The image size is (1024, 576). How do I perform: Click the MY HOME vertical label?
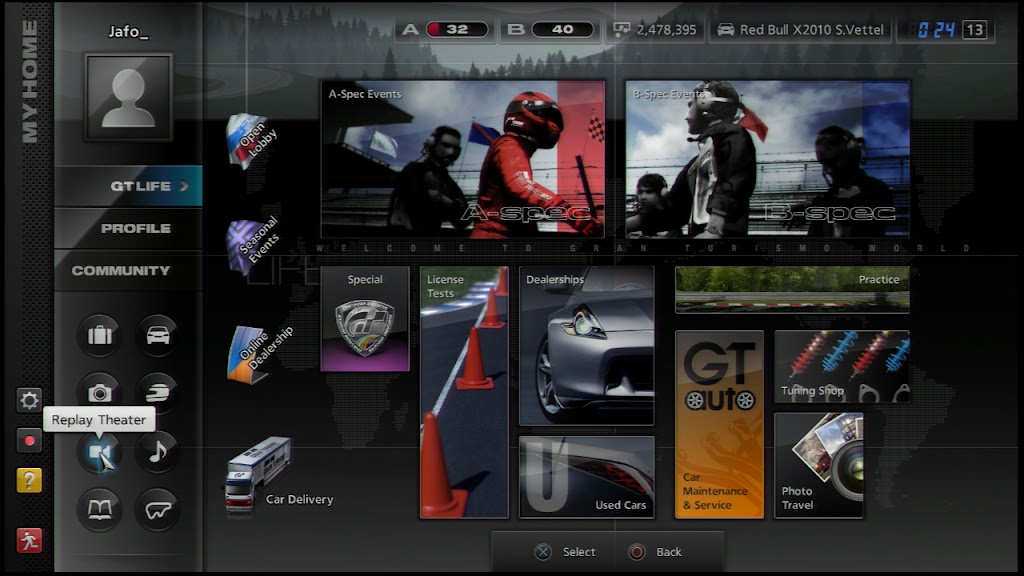tap(29, 81)
